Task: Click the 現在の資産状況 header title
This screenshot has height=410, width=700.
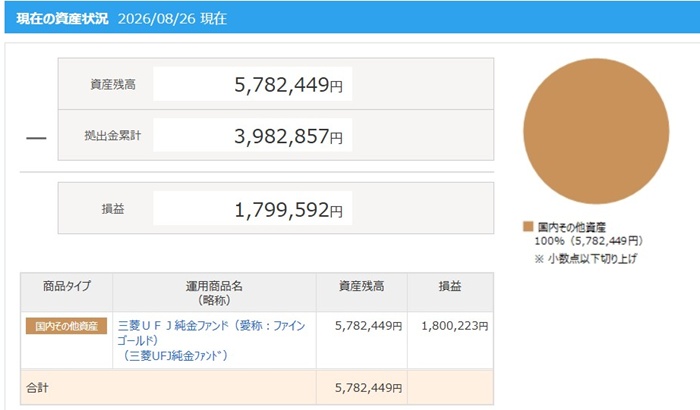Action: tap(62, 19)
